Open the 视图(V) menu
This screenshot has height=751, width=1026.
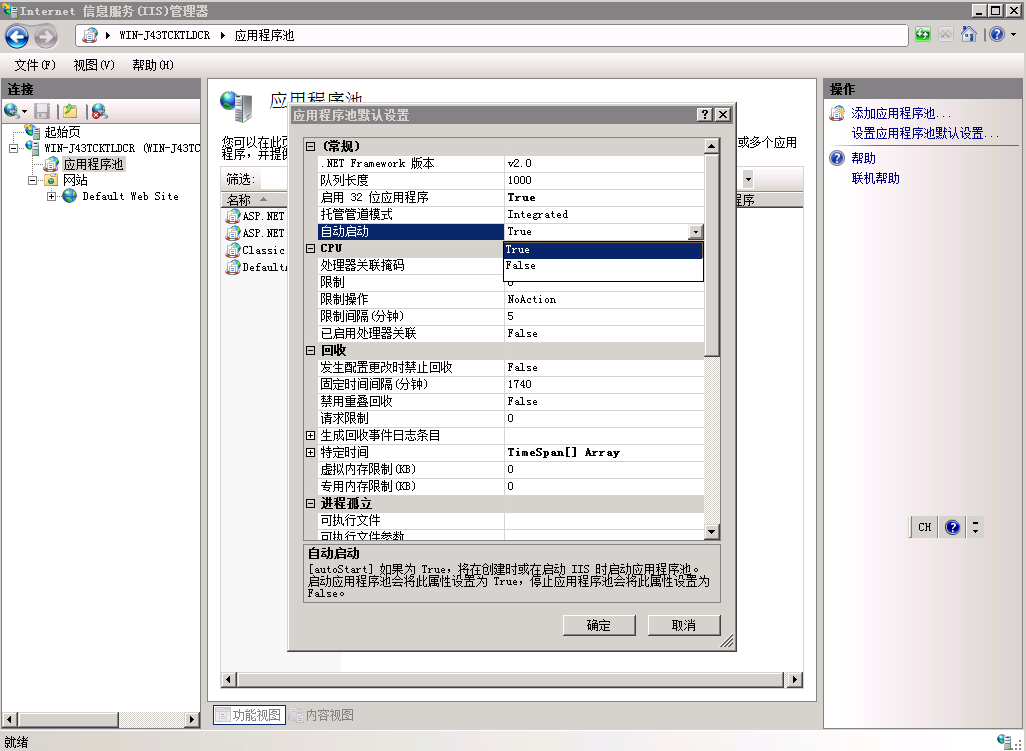tap(94, 65)
